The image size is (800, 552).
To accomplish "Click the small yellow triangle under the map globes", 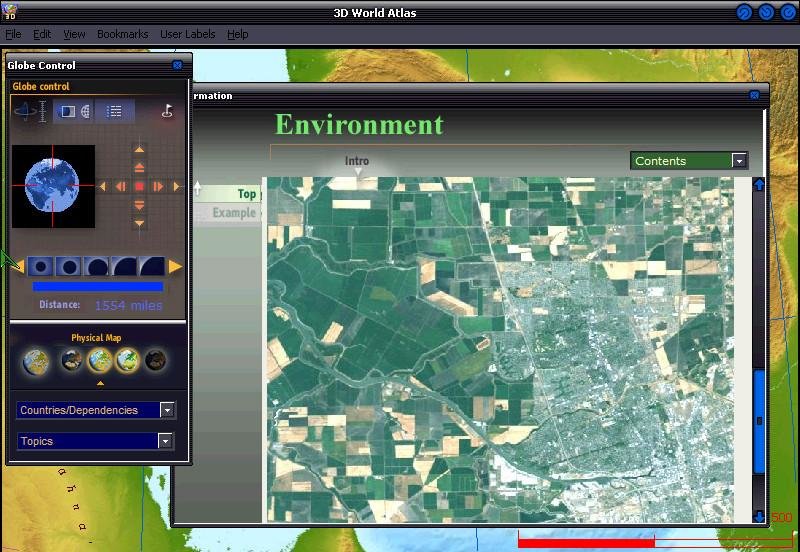I will 101,383.
